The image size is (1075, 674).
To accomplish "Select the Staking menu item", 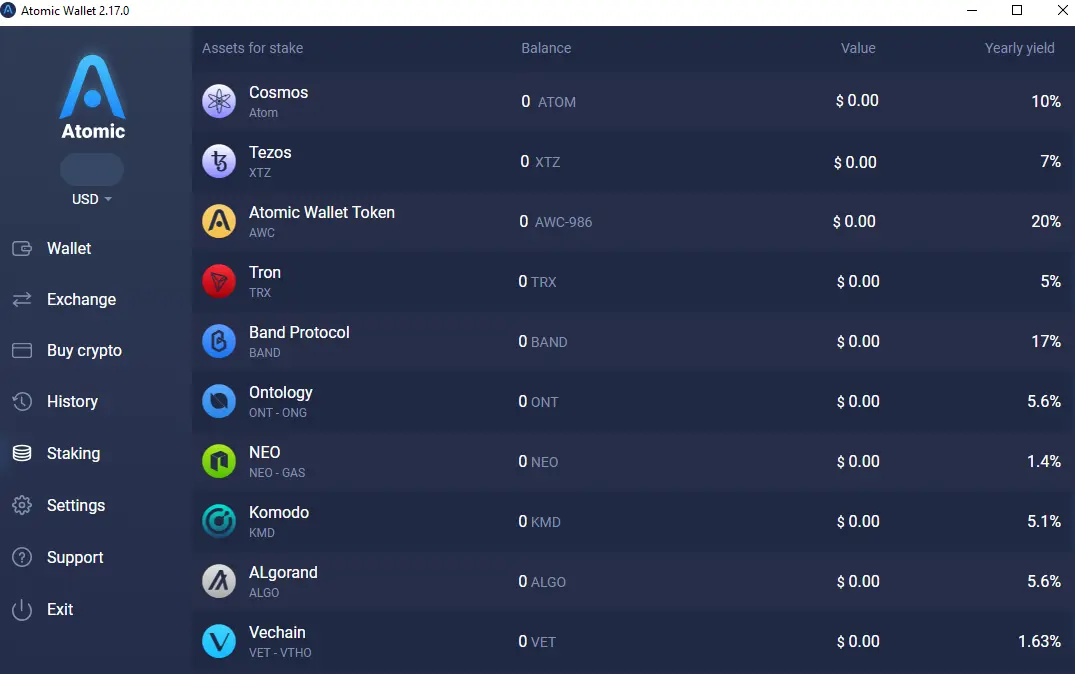I will coord(73,453).
